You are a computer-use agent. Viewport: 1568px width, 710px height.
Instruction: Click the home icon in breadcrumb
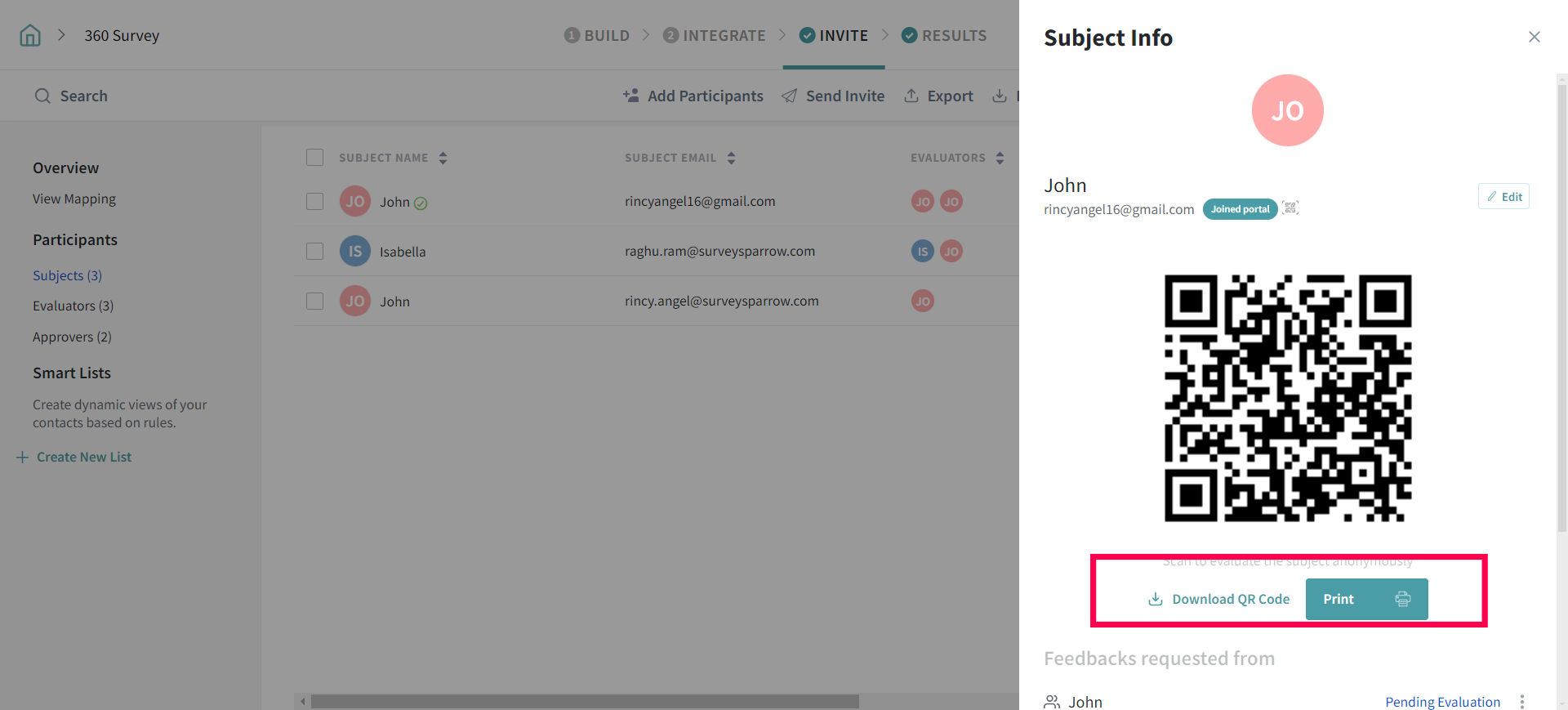tap(30, 36)
